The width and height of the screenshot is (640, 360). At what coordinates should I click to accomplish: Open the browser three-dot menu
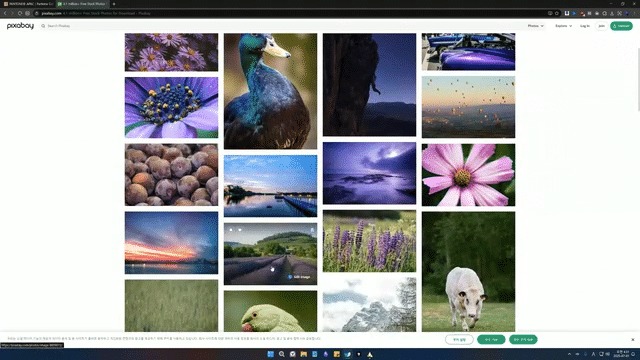click(x=635, y=13)
